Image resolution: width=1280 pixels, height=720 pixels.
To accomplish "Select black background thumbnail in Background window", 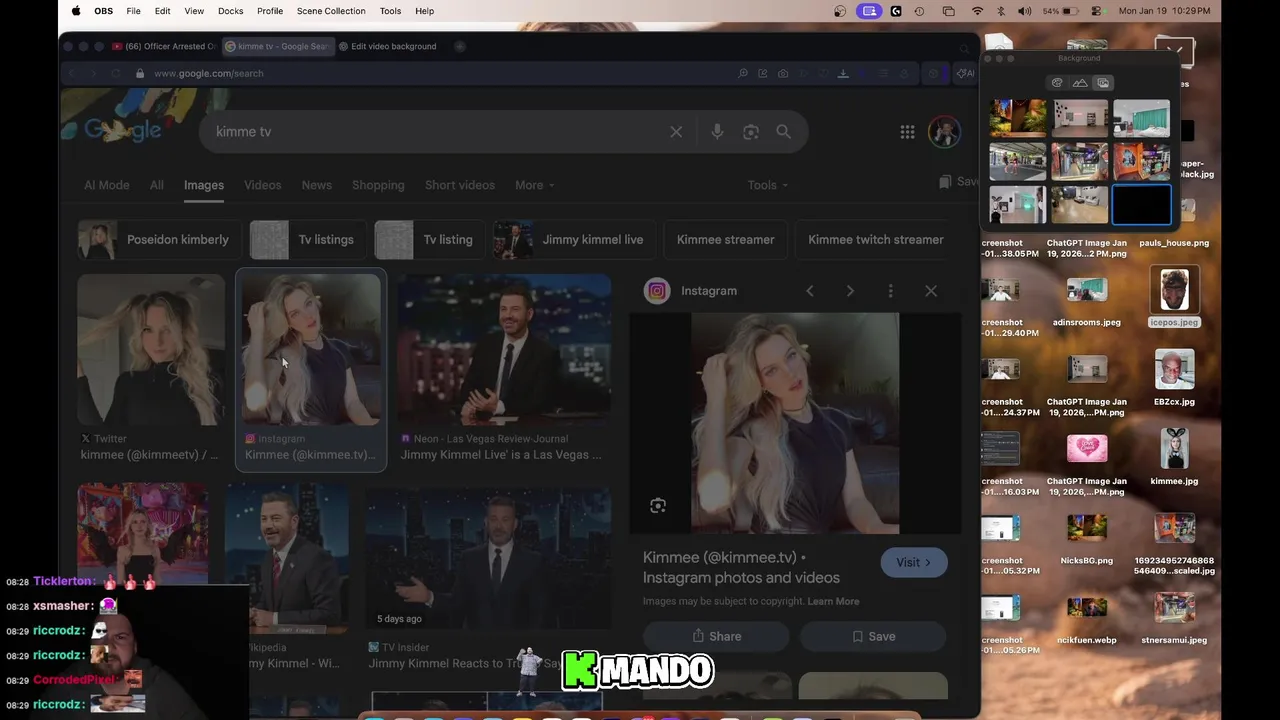I will pos(1141,205).
